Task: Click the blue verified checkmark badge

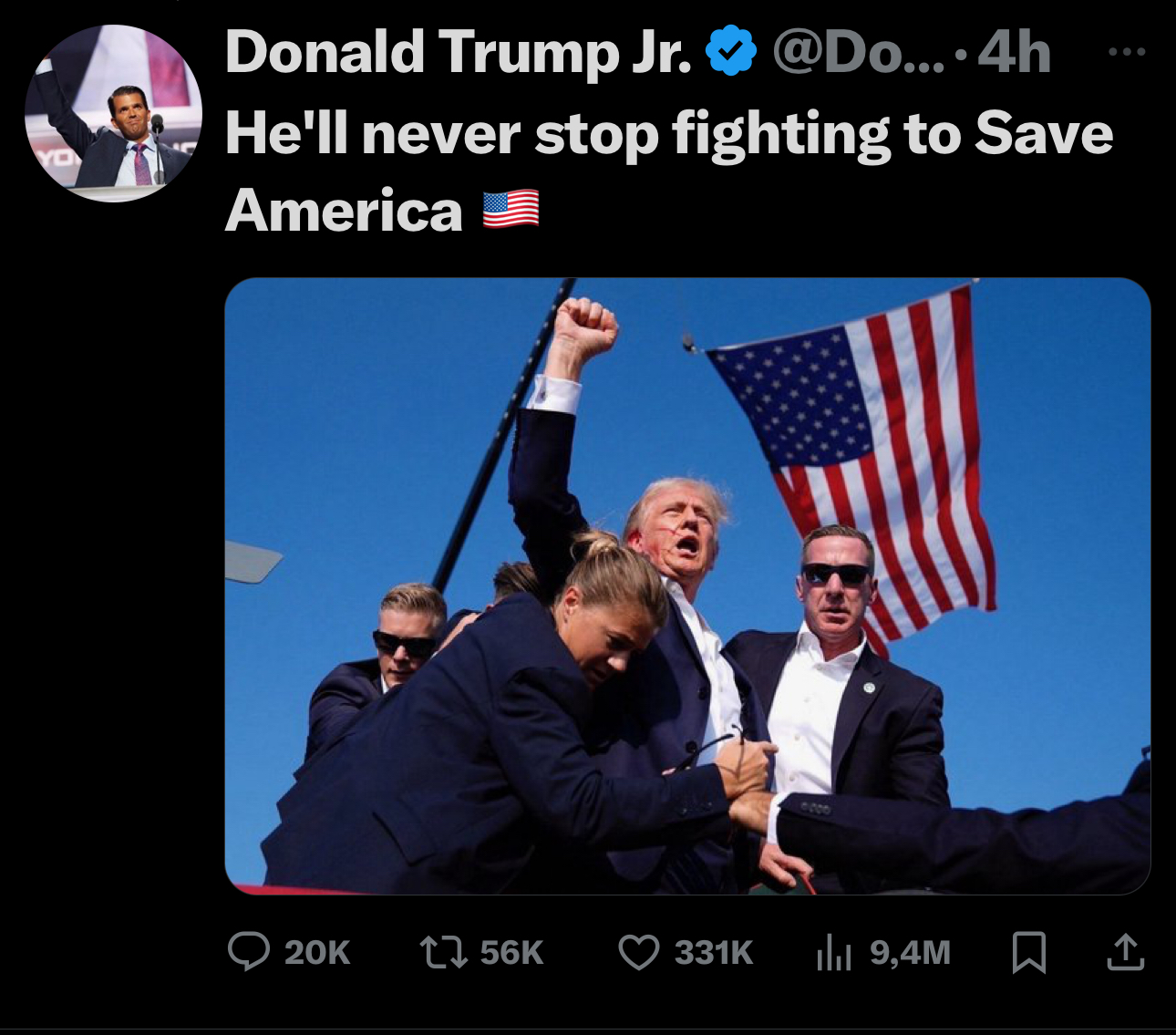Action: tap(732, 52)
